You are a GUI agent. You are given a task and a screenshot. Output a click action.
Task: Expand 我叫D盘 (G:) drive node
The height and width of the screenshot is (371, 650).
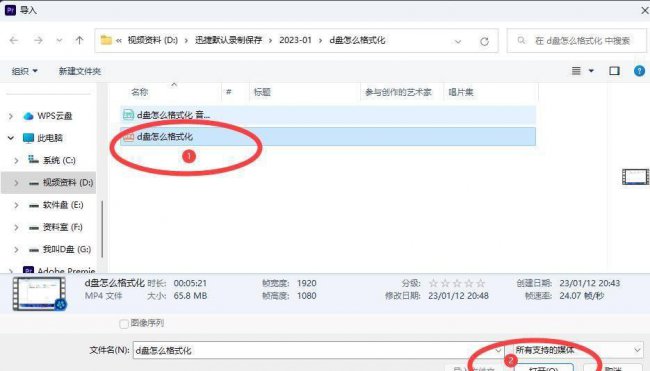point(16,249)
